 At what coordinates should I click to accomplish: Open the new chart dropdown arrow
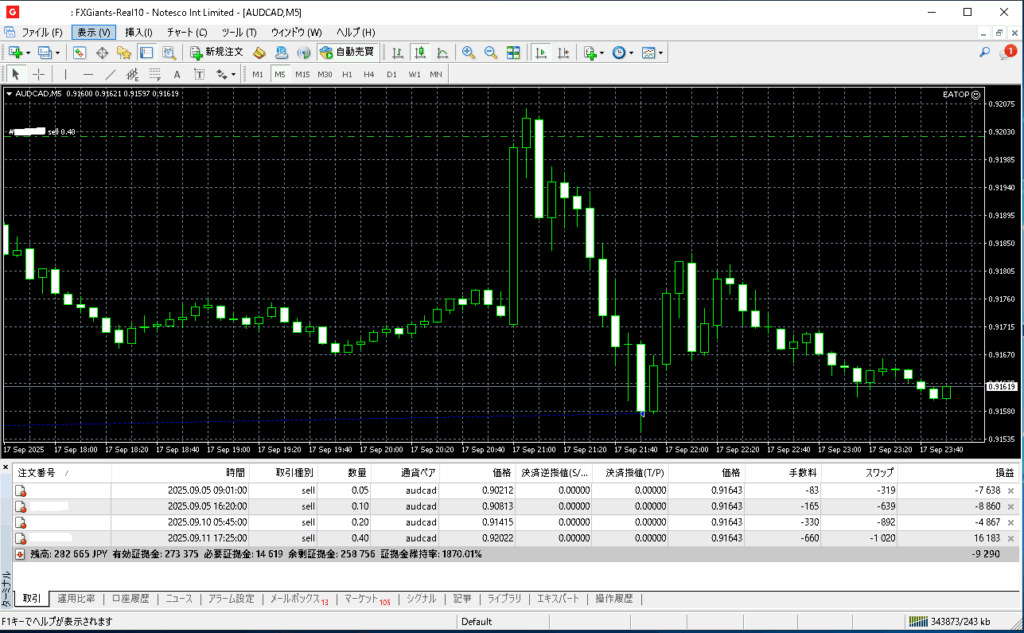(29, 52)
